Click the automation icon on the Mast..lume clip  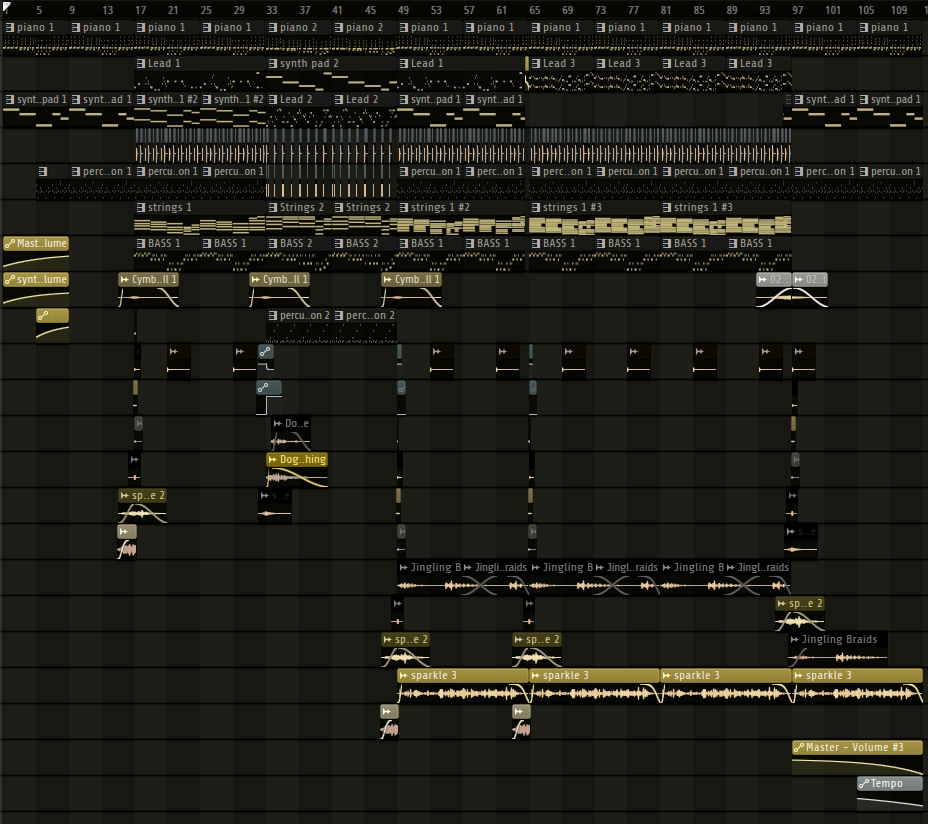click(x=9, y=243)
